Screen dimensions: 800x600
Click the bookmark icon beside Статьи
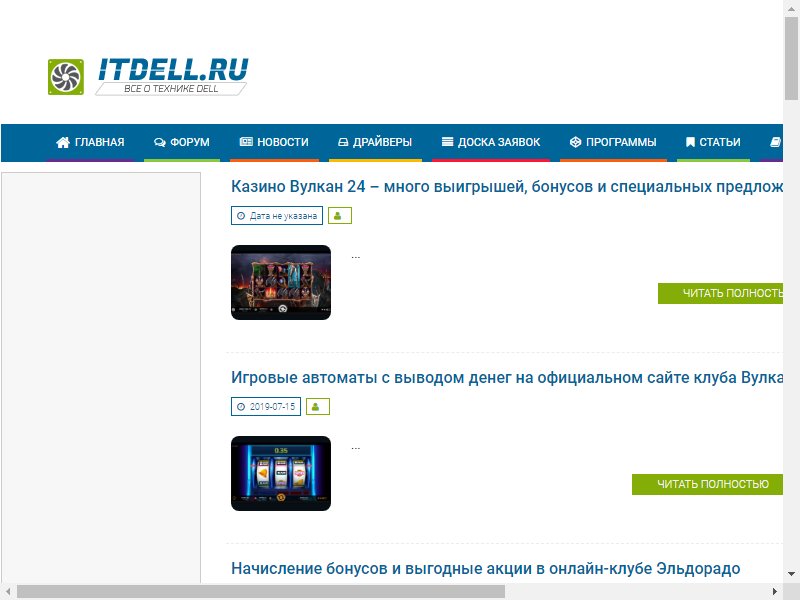pos(690,142)
